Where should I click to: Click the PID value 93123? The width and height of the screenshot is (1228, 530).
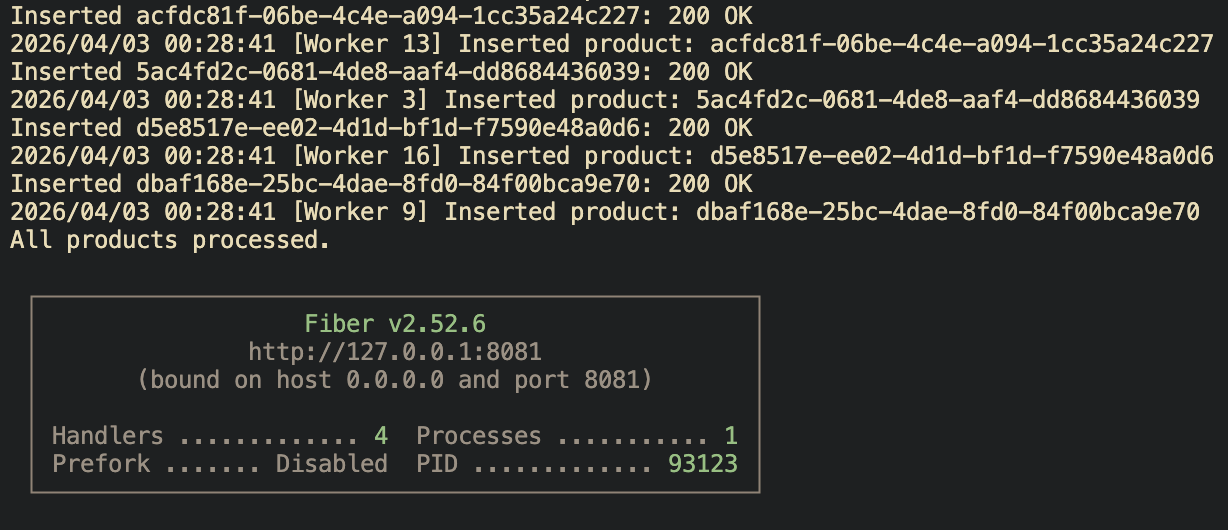tap(702, 464)
